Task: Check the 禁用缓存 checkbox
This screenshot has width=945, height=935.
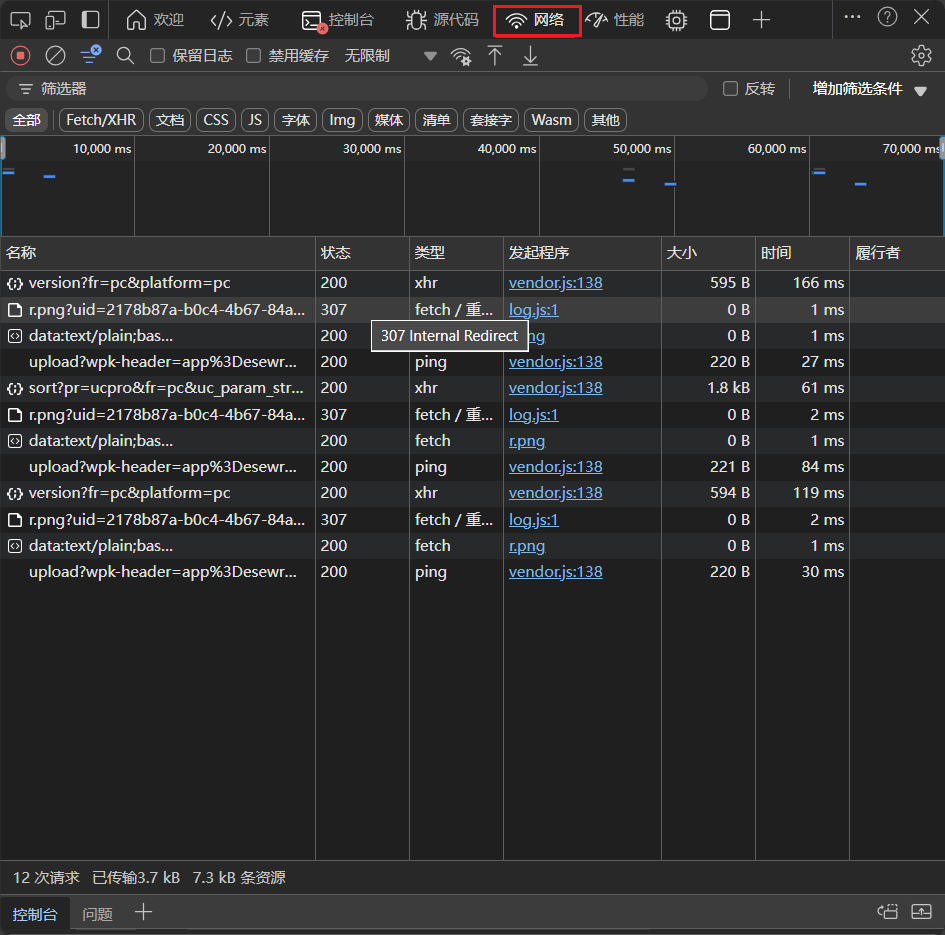Action: coord(254,56)
